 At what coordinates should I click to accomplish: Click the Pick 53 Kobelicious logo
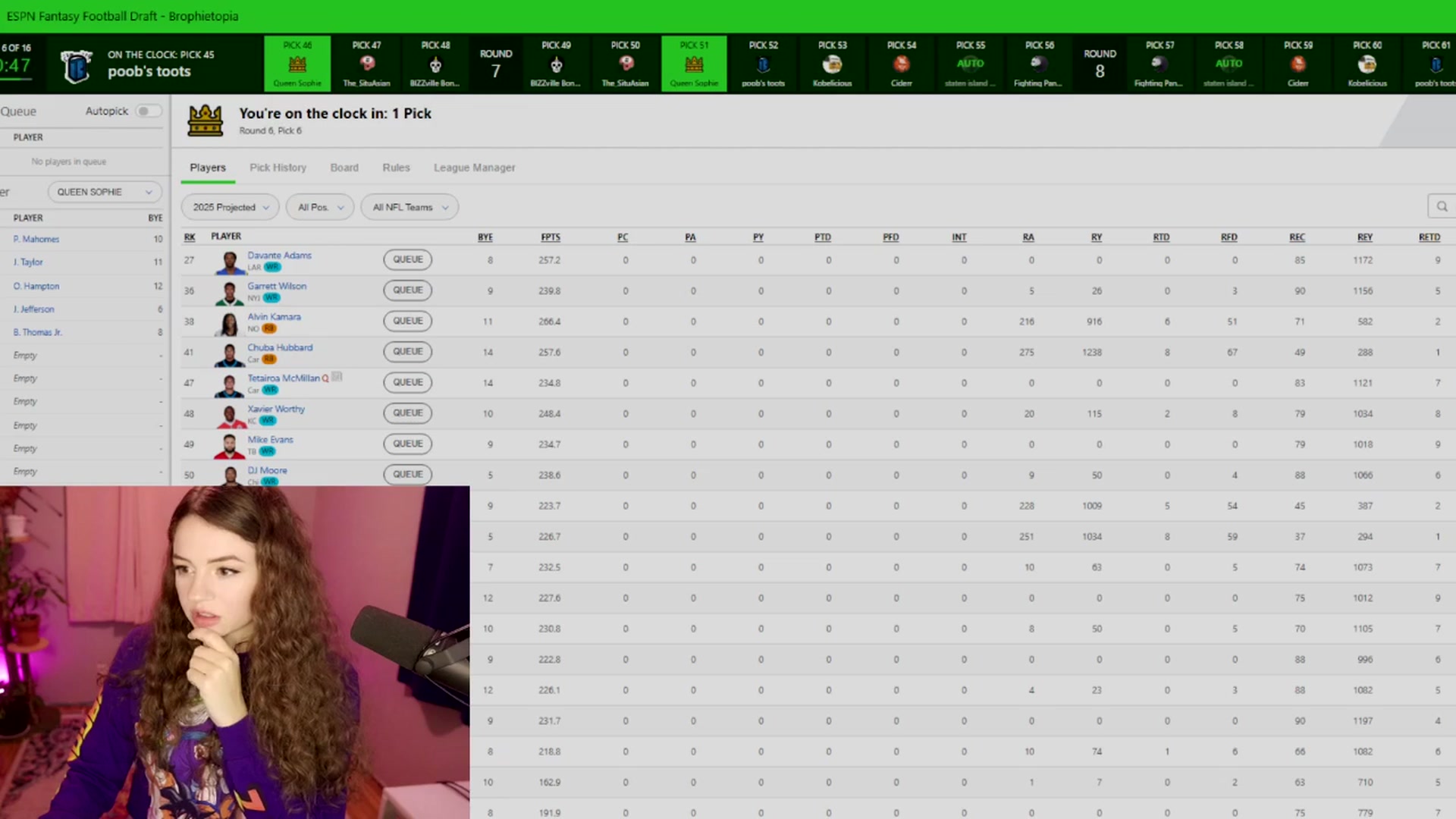click(832, 64)
